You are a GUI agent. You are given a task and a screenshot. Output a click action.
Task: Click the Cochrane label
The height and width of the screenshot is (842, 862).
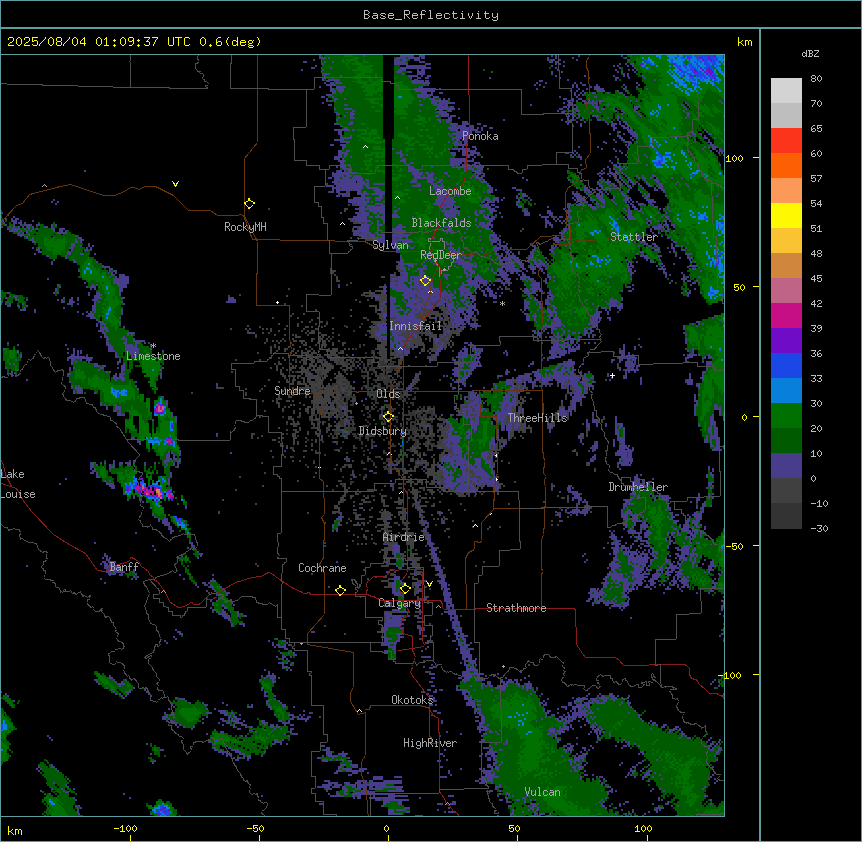[322, 568]
